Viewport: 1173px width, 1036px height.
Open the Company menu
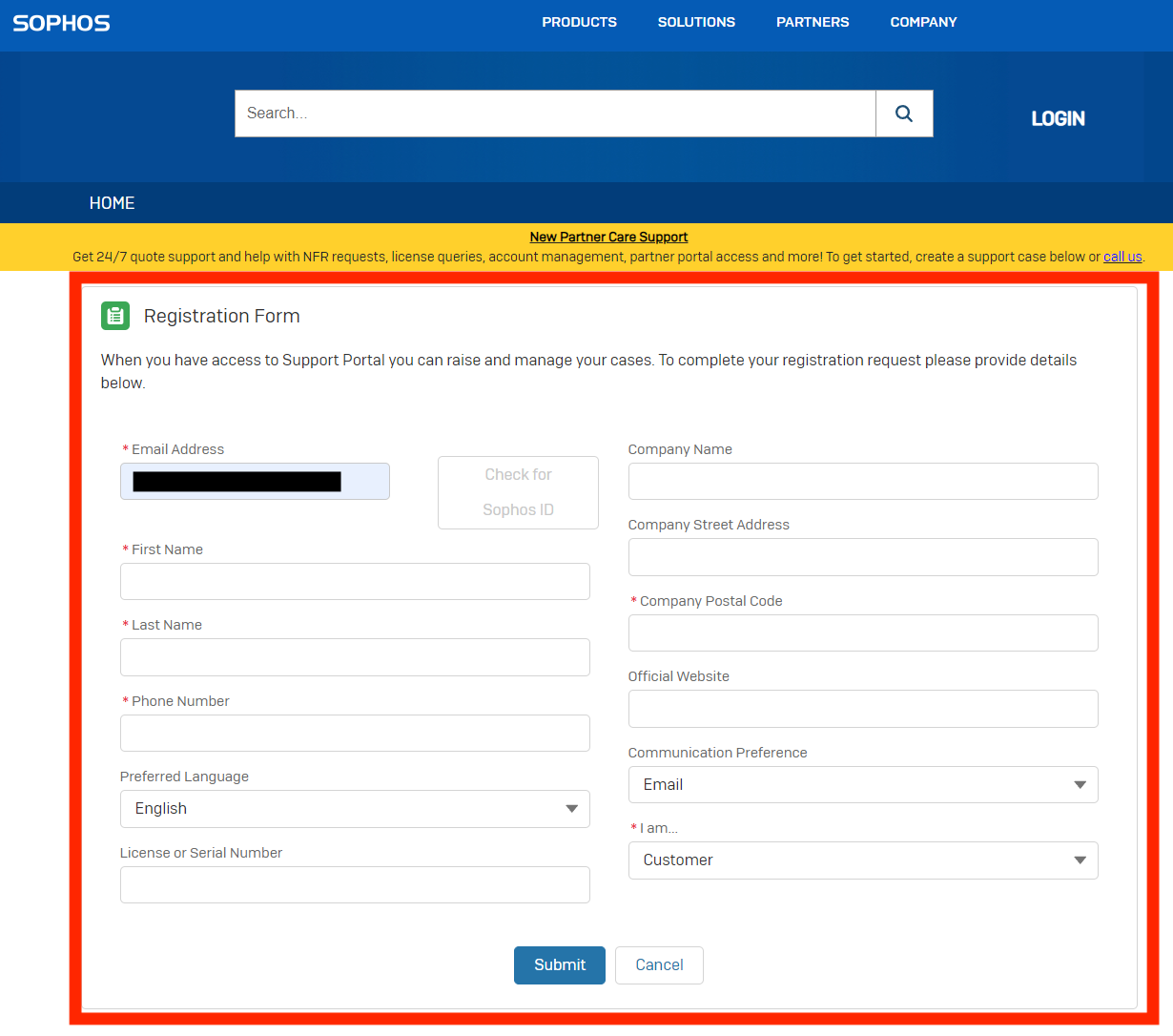[x=923, y=22]
